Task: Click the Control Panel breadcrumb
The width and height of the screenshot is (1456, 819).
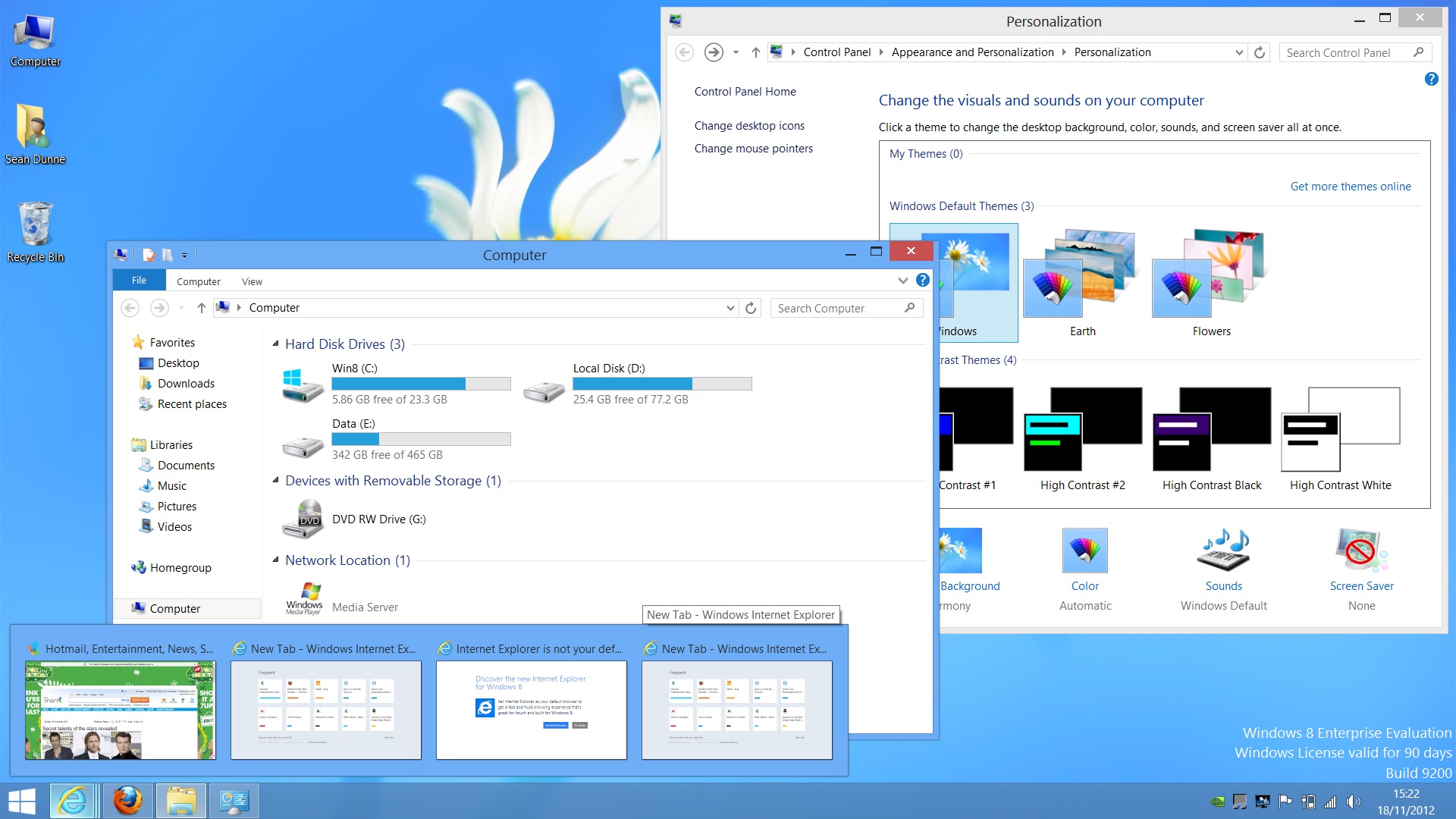Action: coord(837,52)
